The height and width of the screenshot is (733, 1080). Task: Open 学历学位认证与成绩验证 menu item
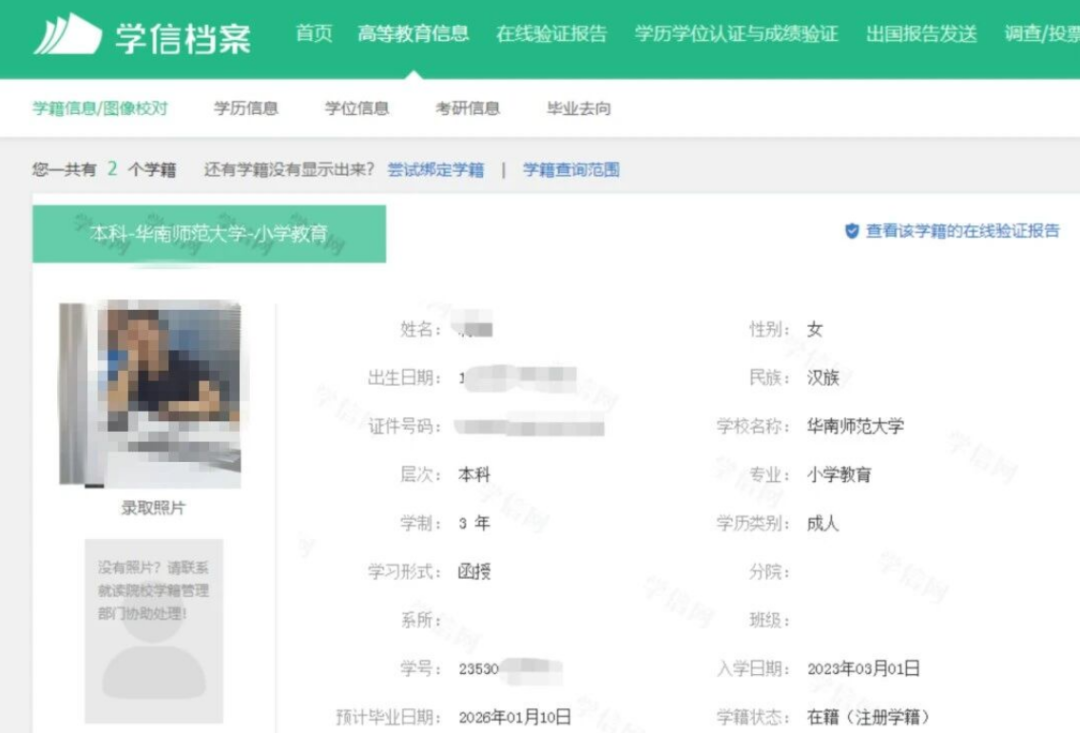pos(736,33)
